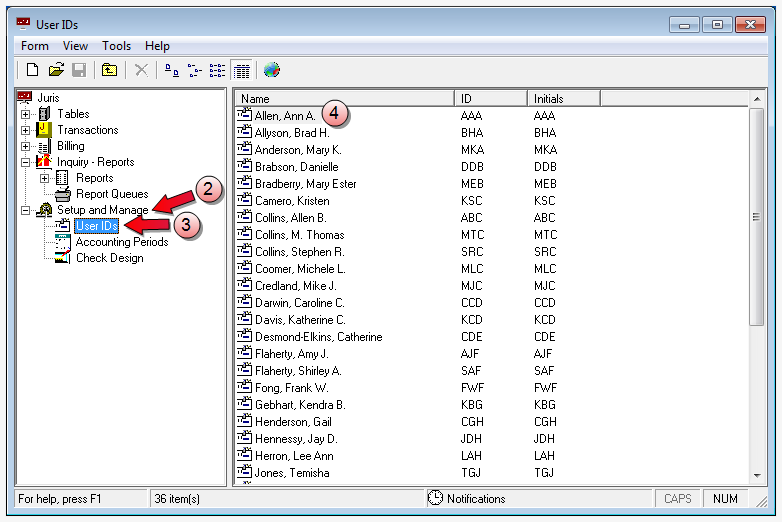Screen dimensions: 782x522
Task: Switch to details view
Action: tap(242, 70)
